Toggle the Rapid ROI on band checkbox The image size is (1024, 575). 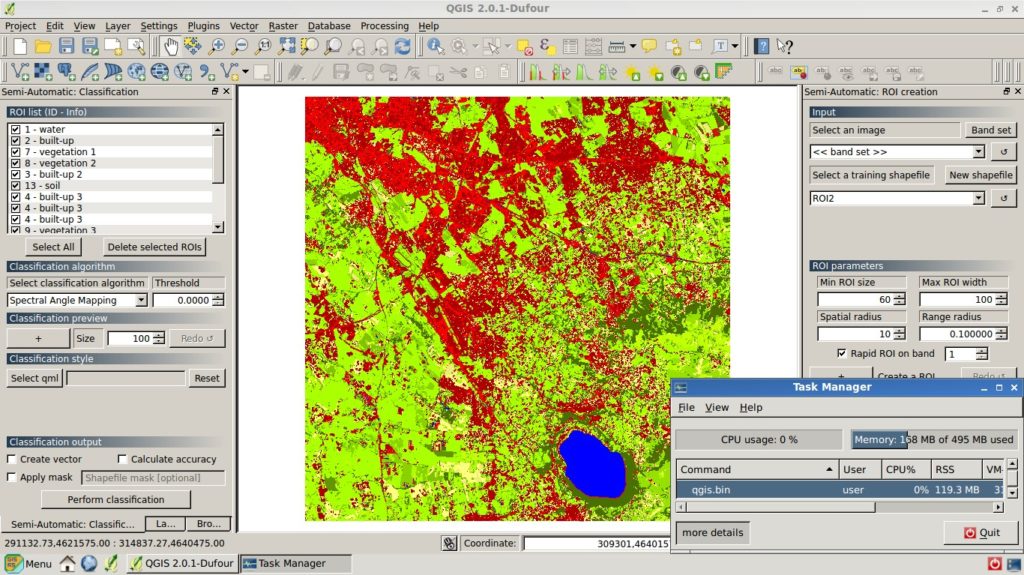pos(842,354)
